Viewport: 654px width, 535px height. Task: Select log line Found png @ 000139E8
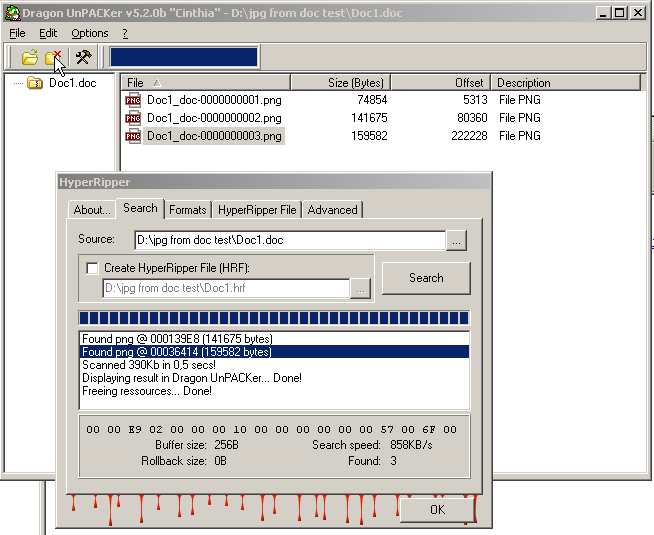pos(274,339)
